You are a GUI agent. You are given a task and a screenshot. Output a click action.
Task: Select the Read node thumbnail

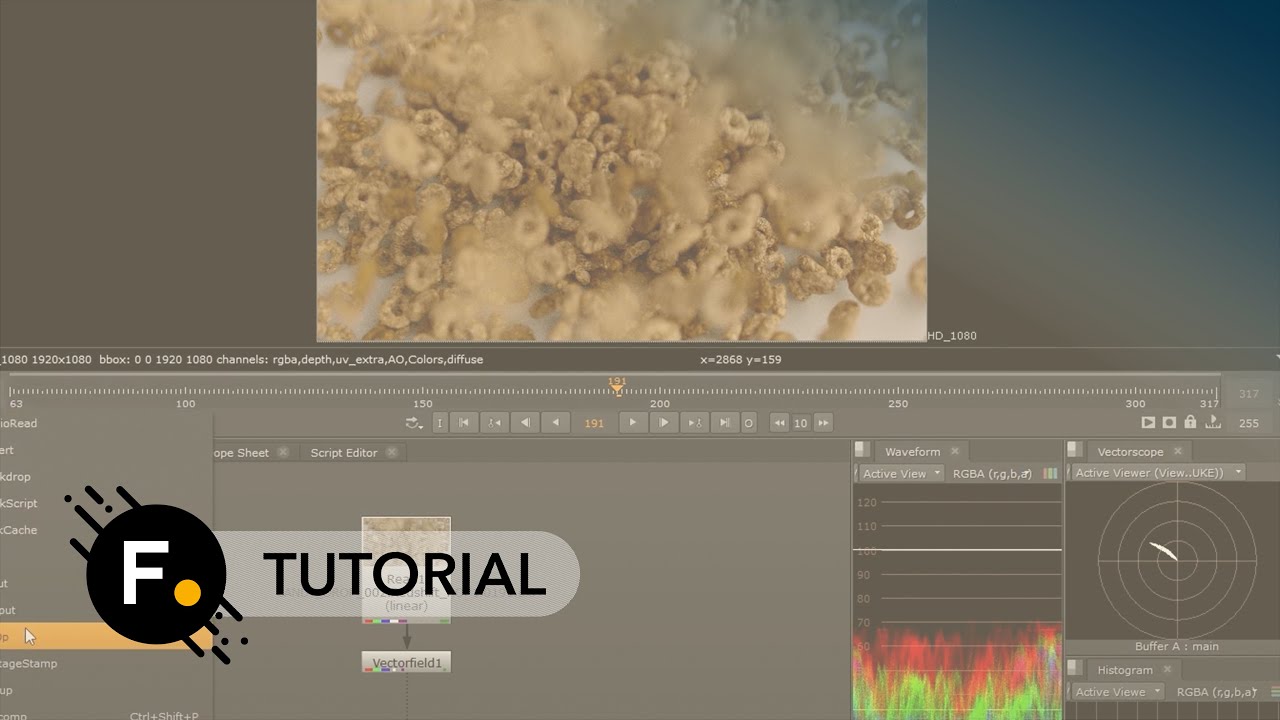pyautogui.click(x=406, y=570)
